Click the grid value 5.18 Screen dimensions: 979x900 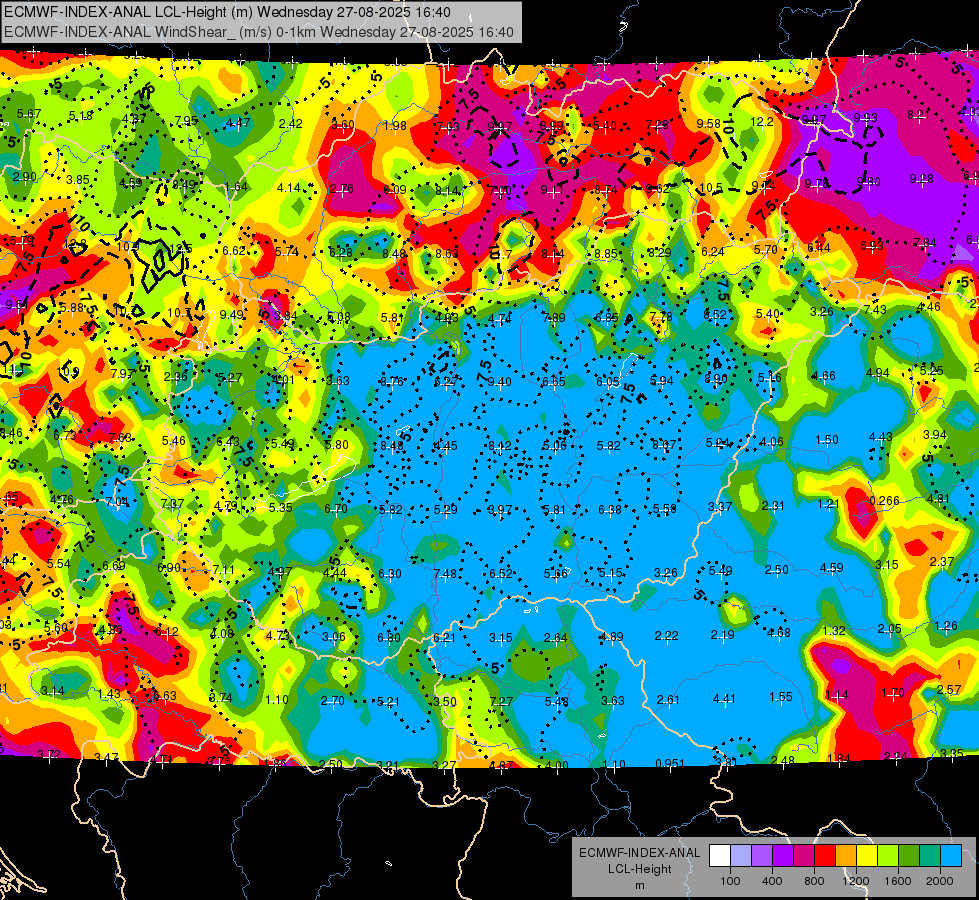tap(81, 116)
